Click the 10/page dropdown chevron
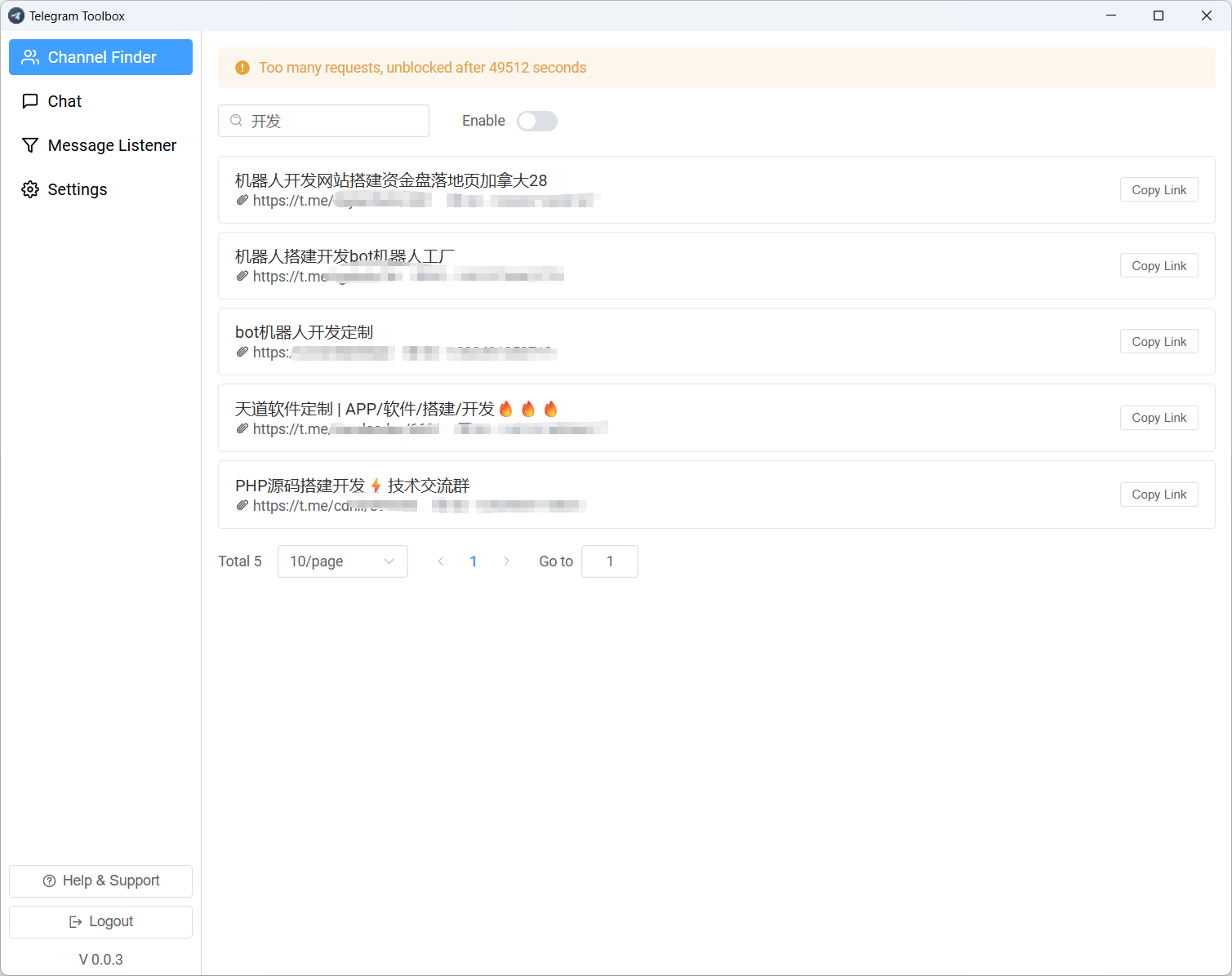The width and height of the screenshot is (1232, 976). (389, 561)
